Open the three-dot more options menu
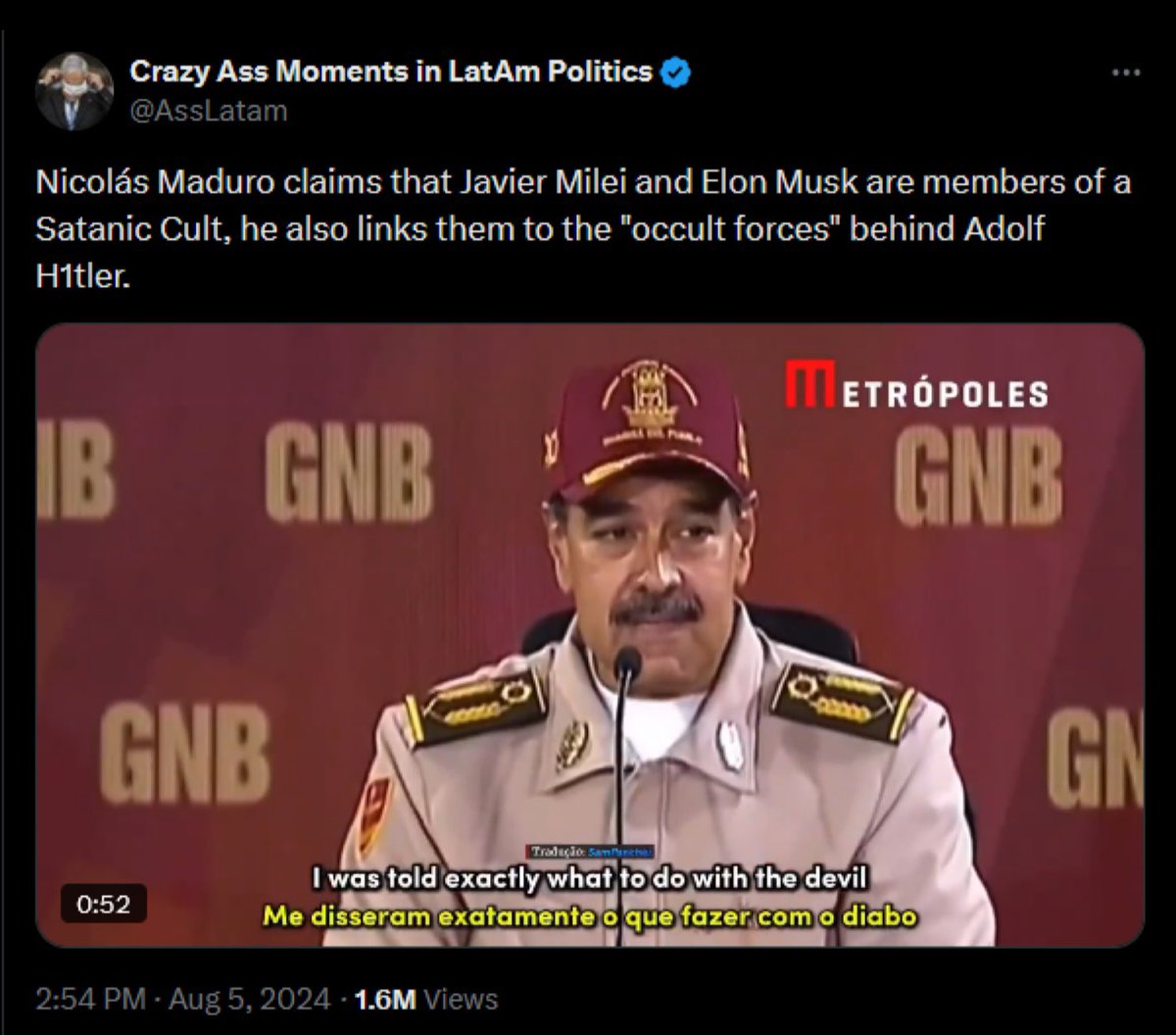The height and width of the screenshot is (1035, 1176). point(1126,73)
